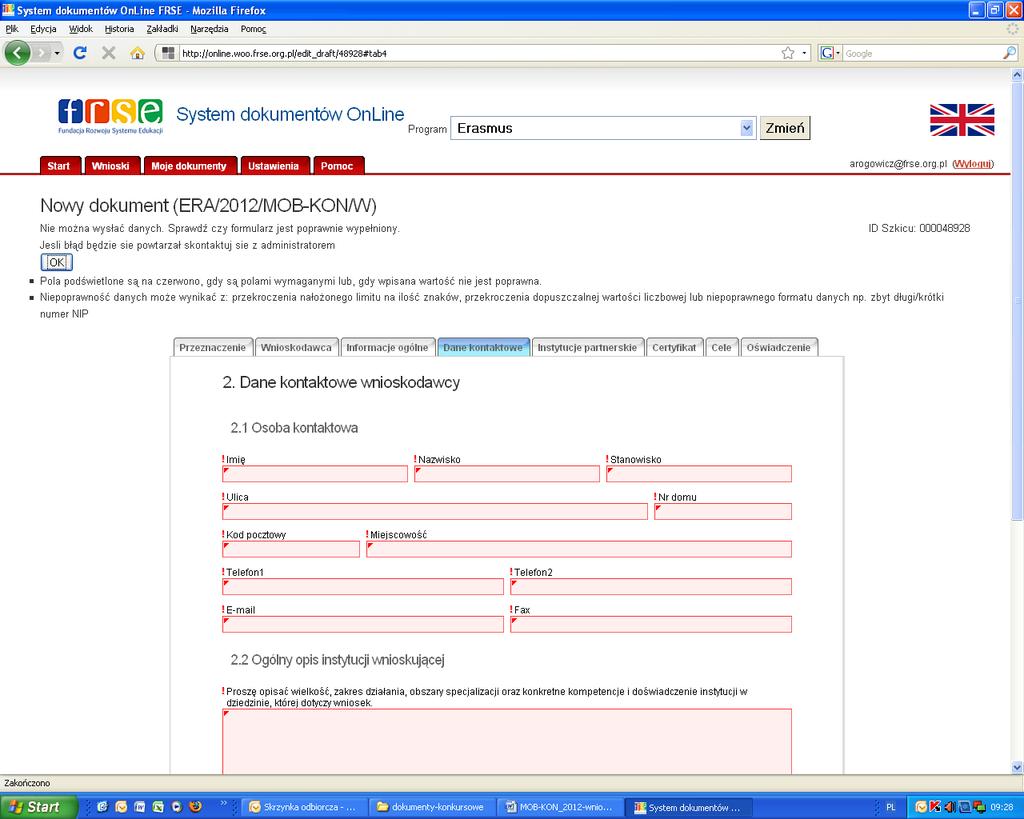Image resolution: width=1024 pixels, height=819 pixels.
Task: Open the Firefox home page icon
Action: pos(137,54)
